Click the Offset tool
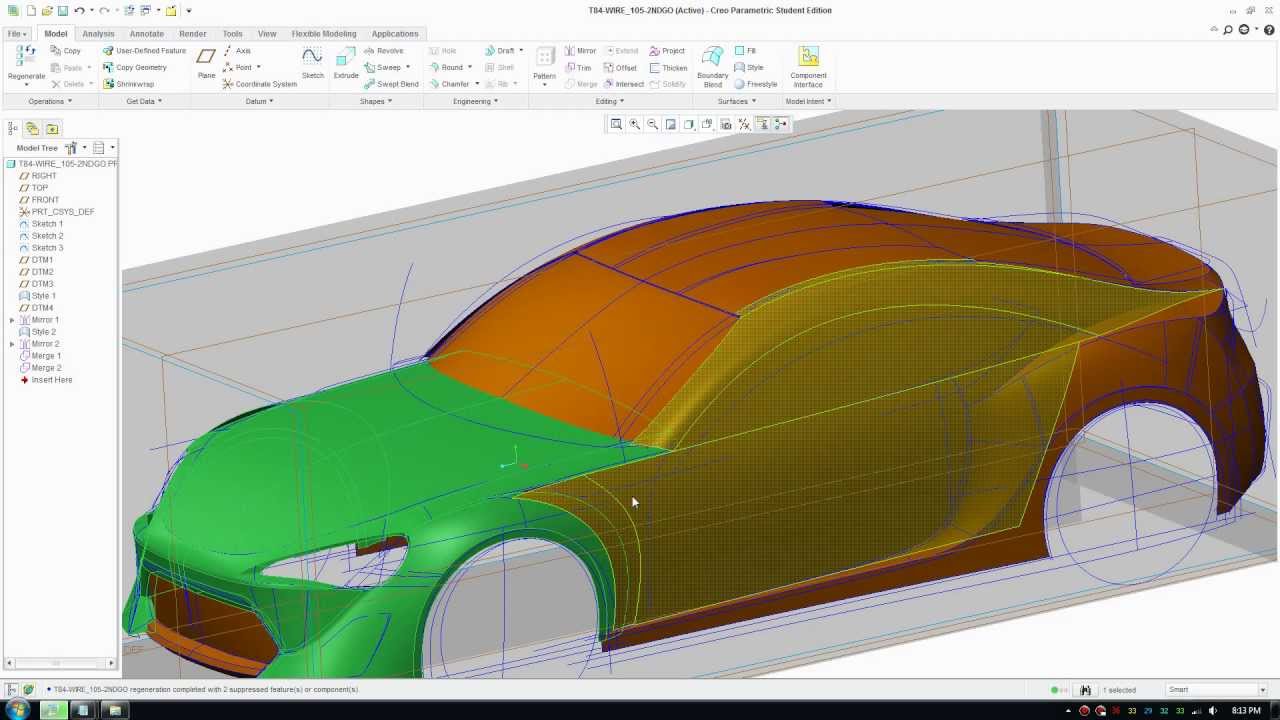This screenshot has width=1280, height=720. (x=620, y=68)
